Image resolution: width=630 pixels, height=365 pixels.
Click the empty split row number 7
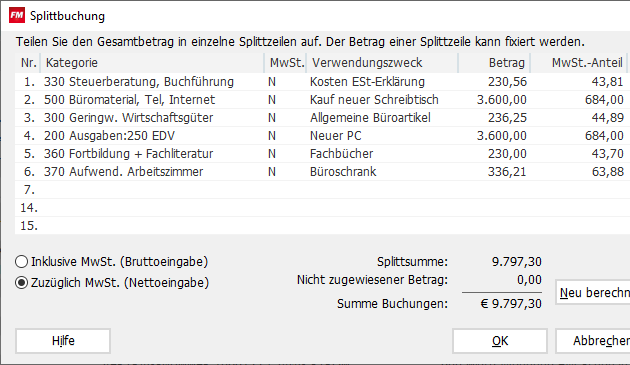321,190
